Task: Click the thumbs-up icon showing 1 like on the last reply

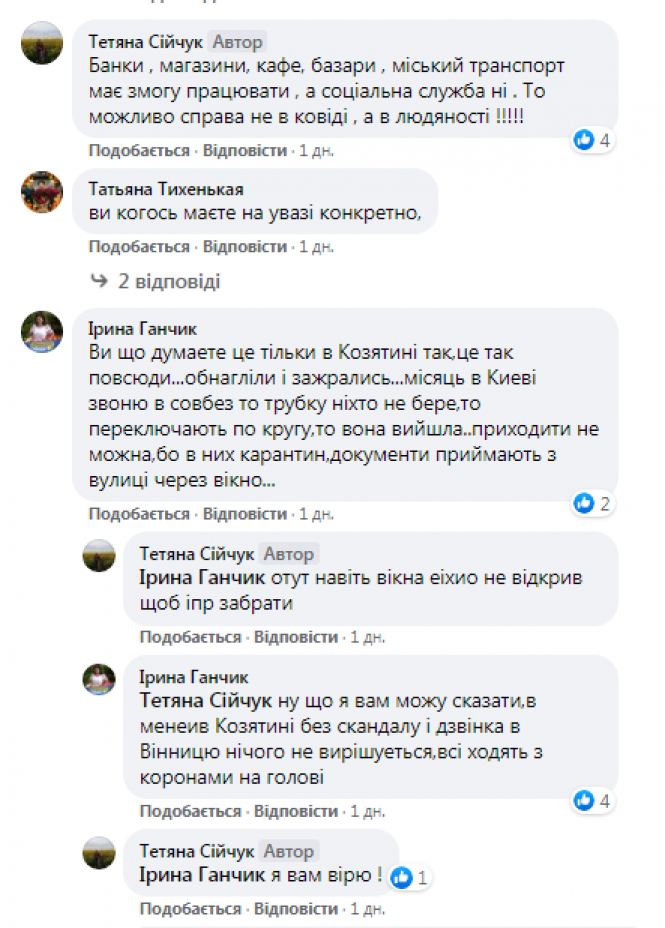Action: point(401,875)
